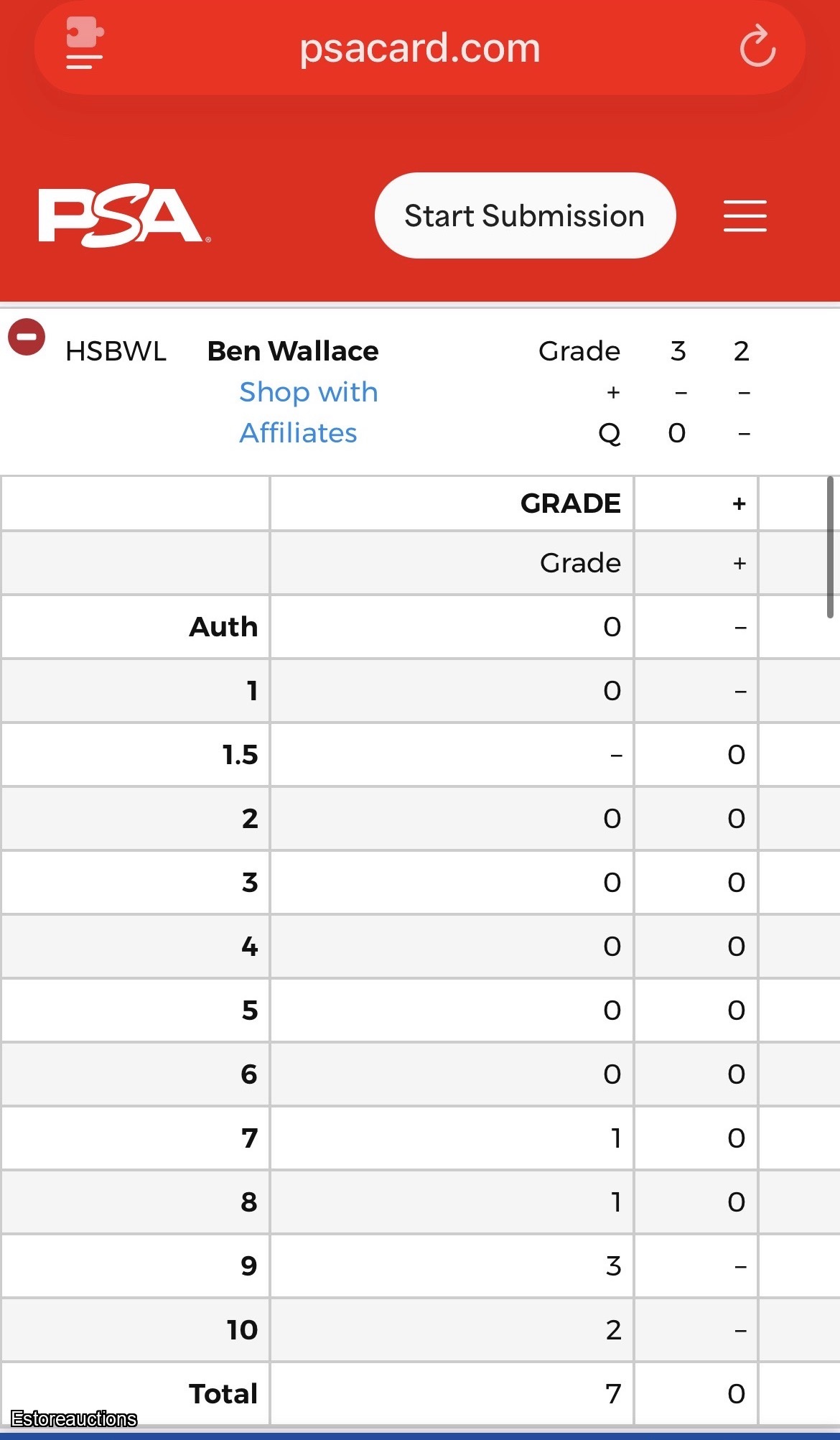
Task: Tap the Ben Wallace player name
Action: 293,351
